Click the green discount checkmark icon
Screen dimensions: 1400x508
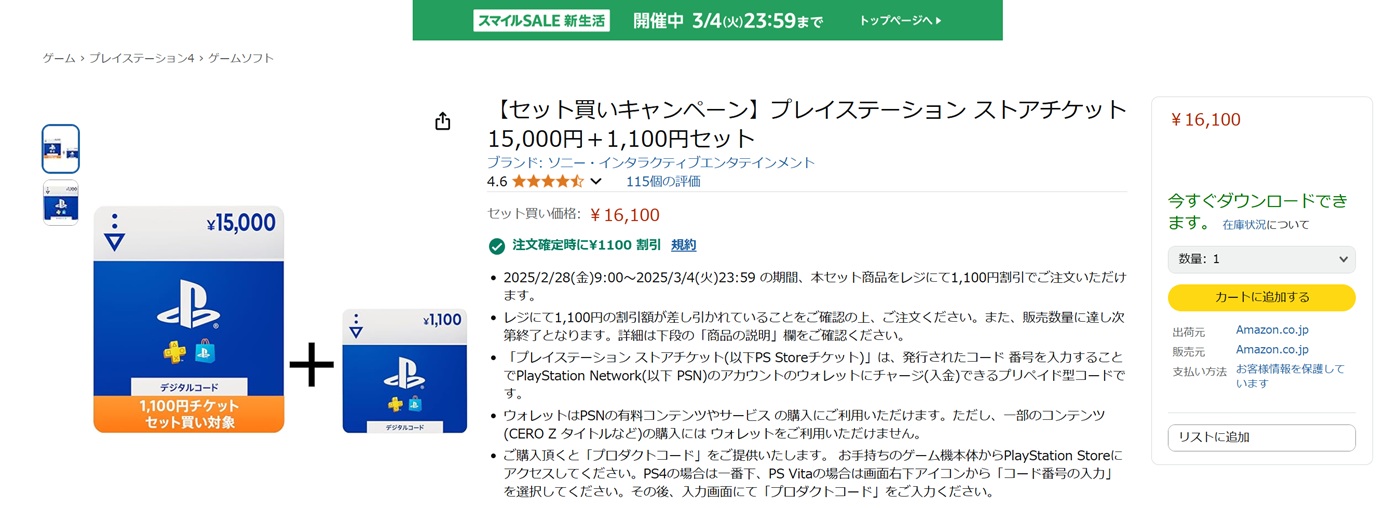[496, 246]
